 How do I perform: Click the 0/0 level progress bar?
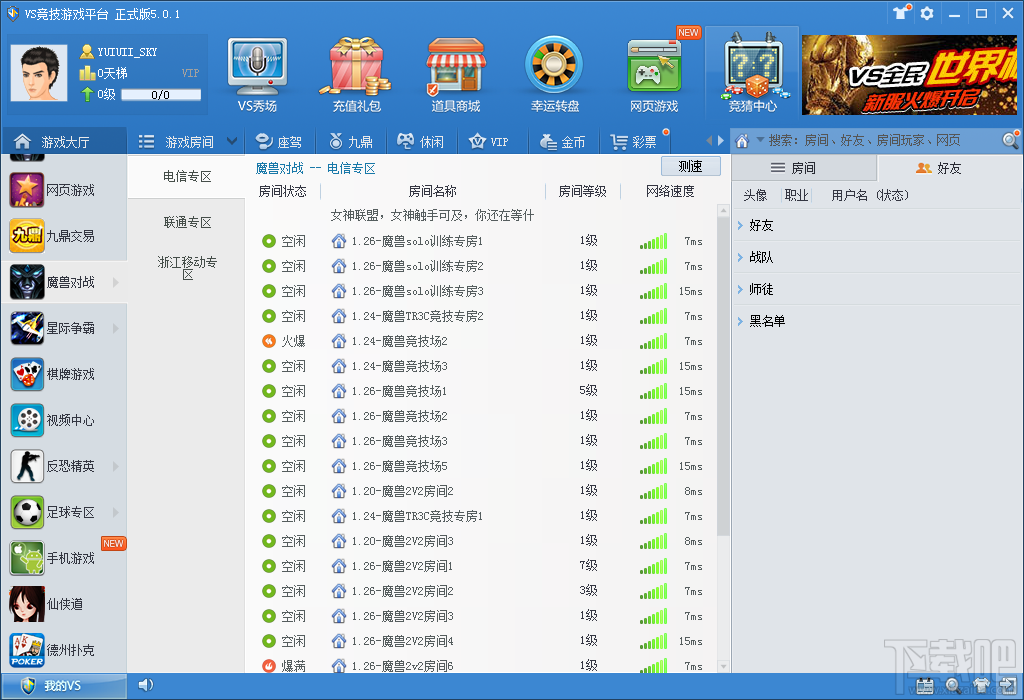click(x=159, y=96)
